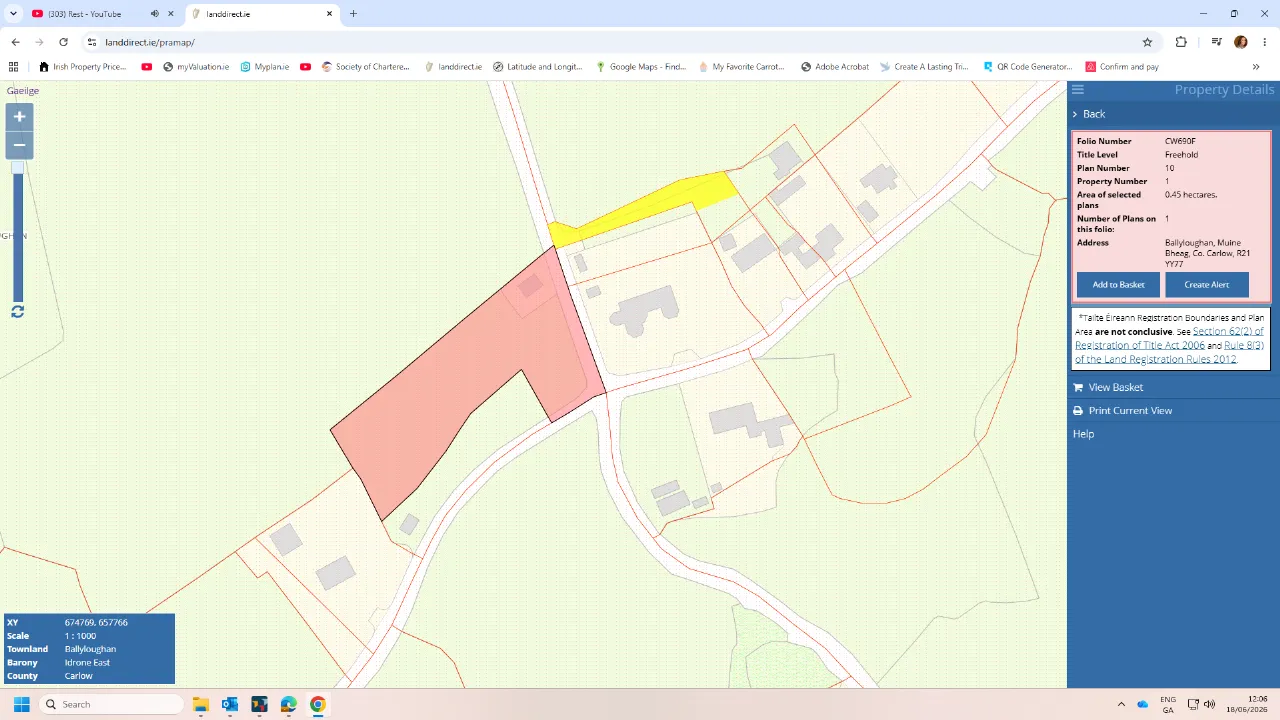The image size is (1280, 720).
Task: Open the Help item in side panel
Action: click(1083, 434)
